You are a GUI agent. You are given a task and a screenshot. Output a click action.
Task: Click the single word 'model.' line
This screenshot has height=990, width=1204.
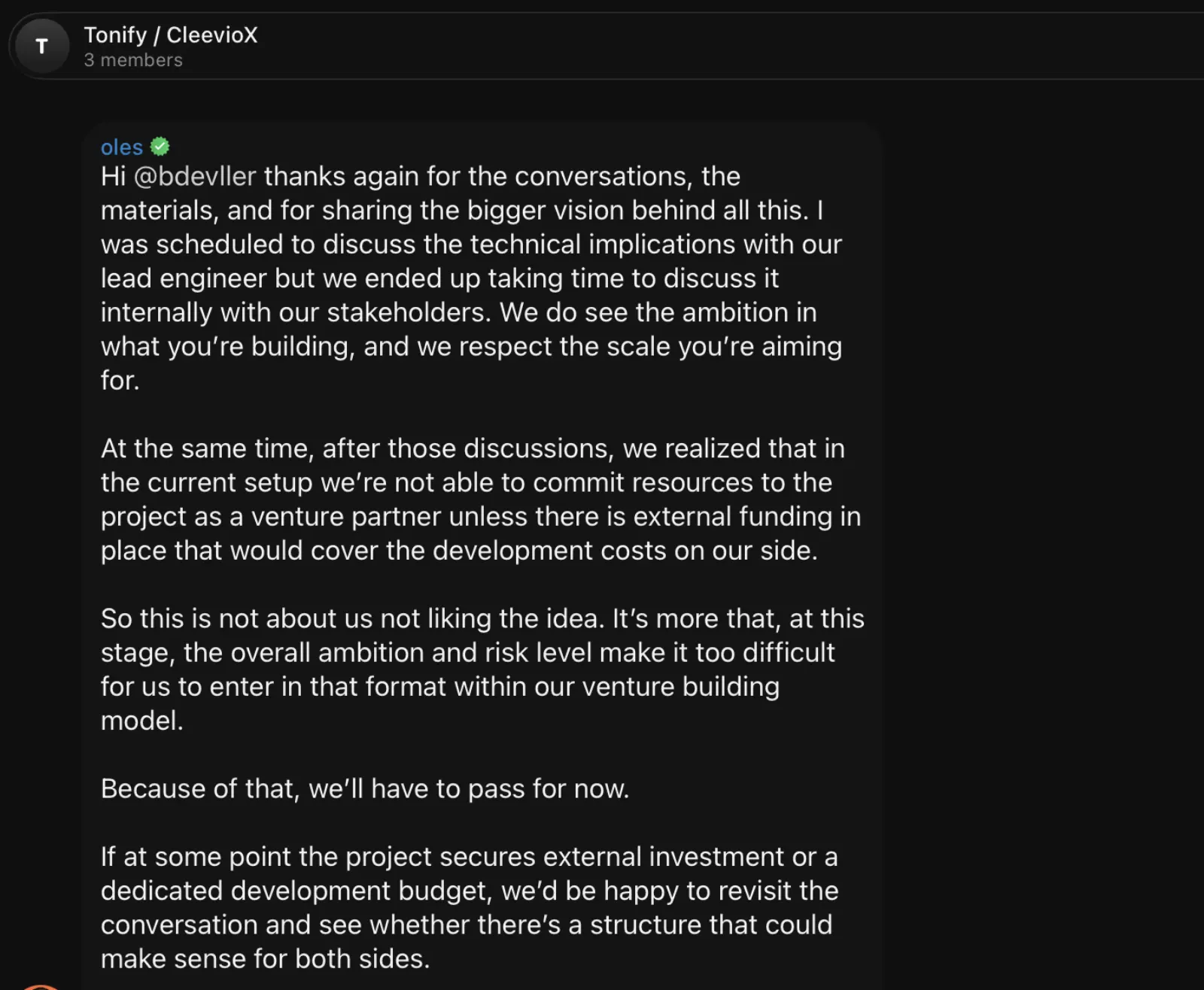[142, 721]
